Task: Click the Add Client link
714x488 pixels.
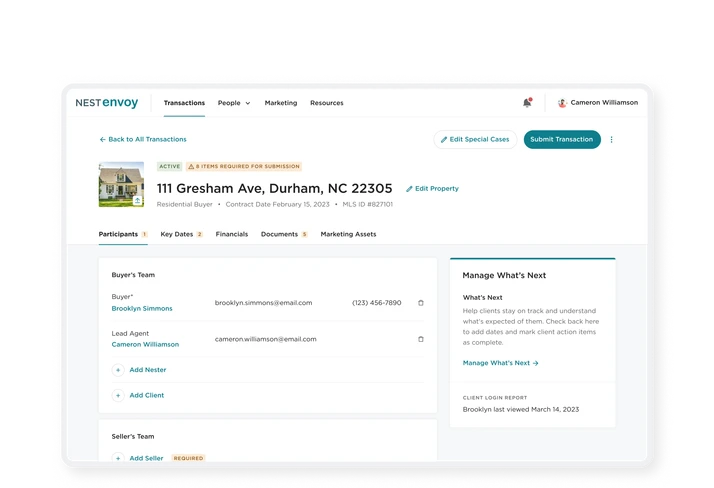Action: 147,395
